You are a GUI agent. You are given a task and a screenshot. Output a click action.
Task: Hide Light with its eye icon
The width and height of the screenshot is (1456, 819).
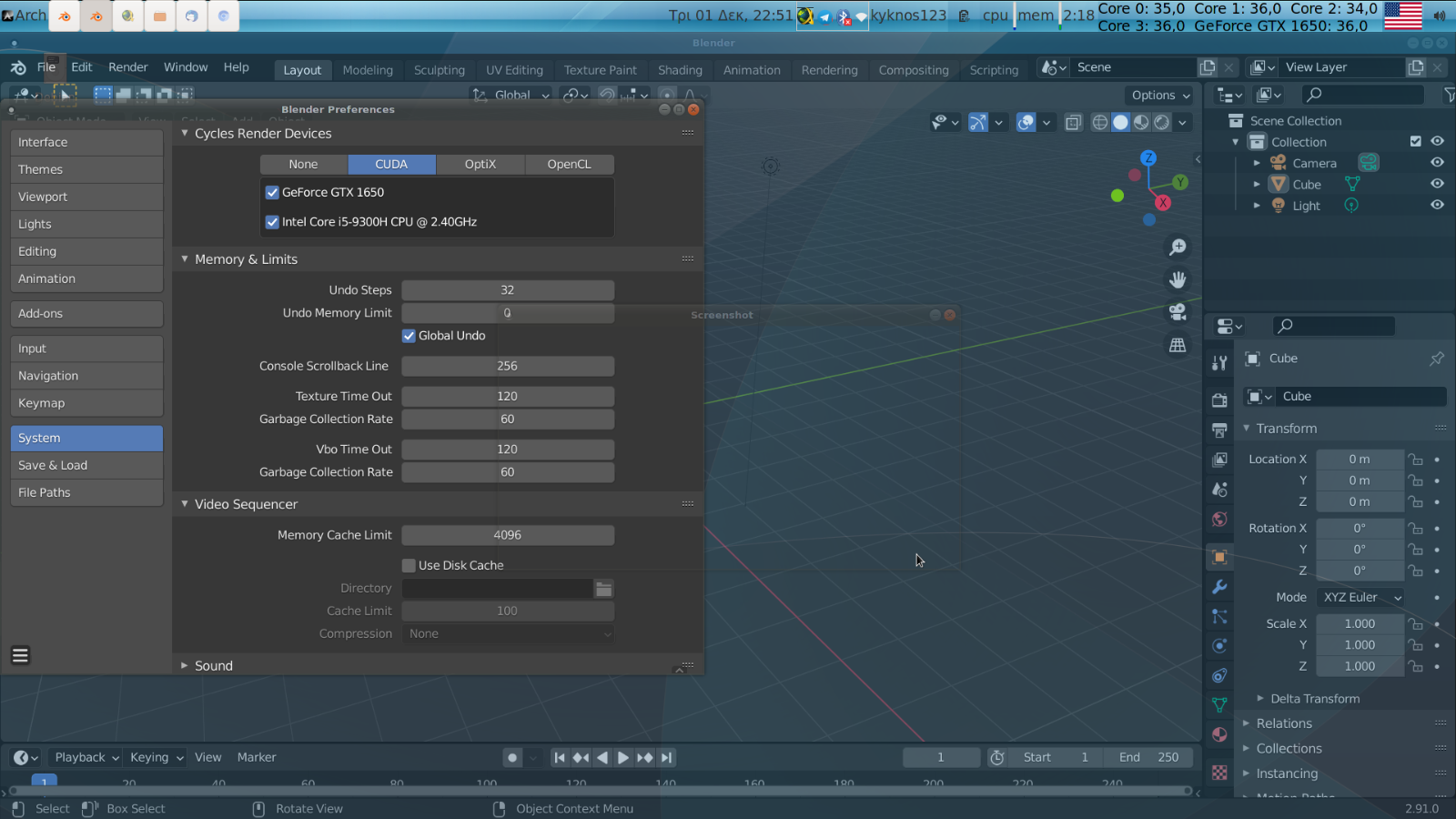[x=1437, y=205]
